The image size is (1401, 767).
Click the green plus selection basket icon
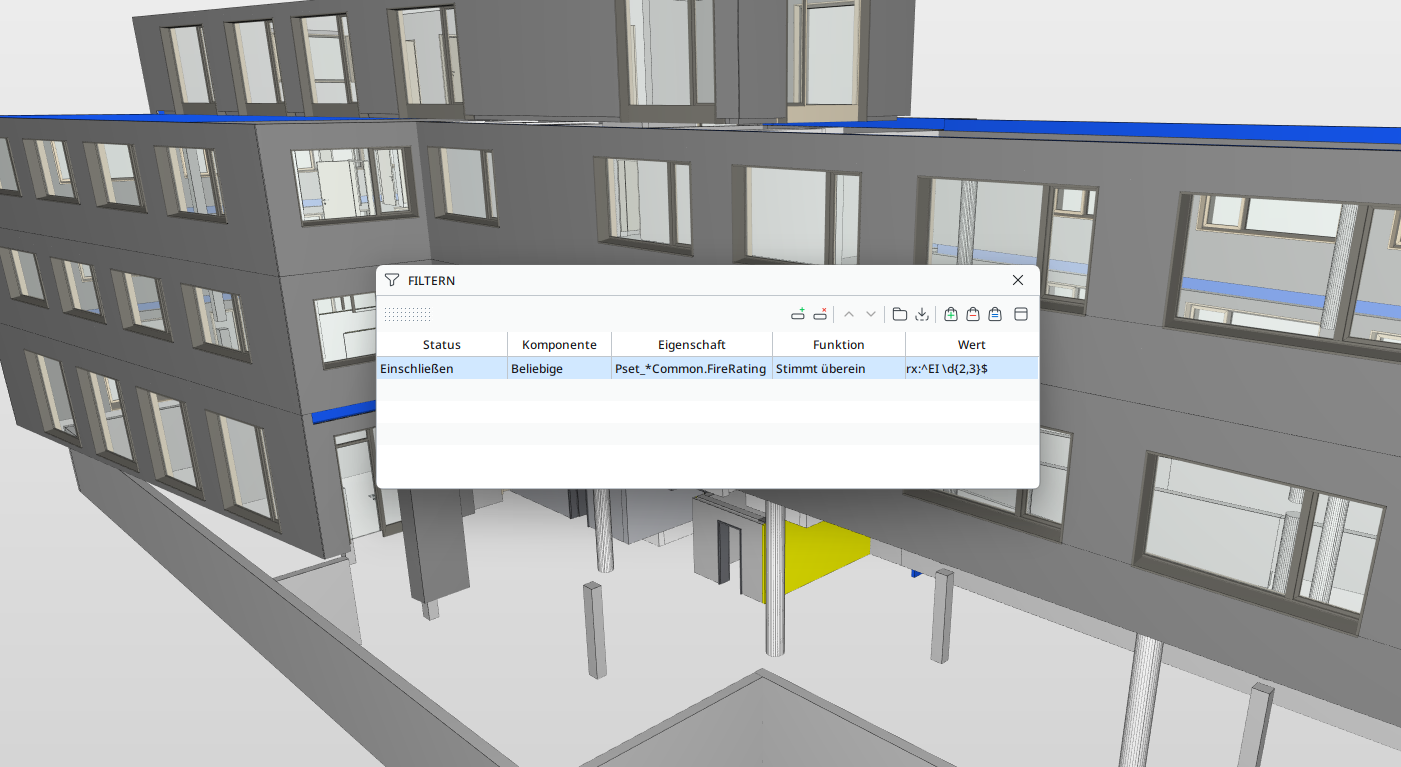(951, 314)
